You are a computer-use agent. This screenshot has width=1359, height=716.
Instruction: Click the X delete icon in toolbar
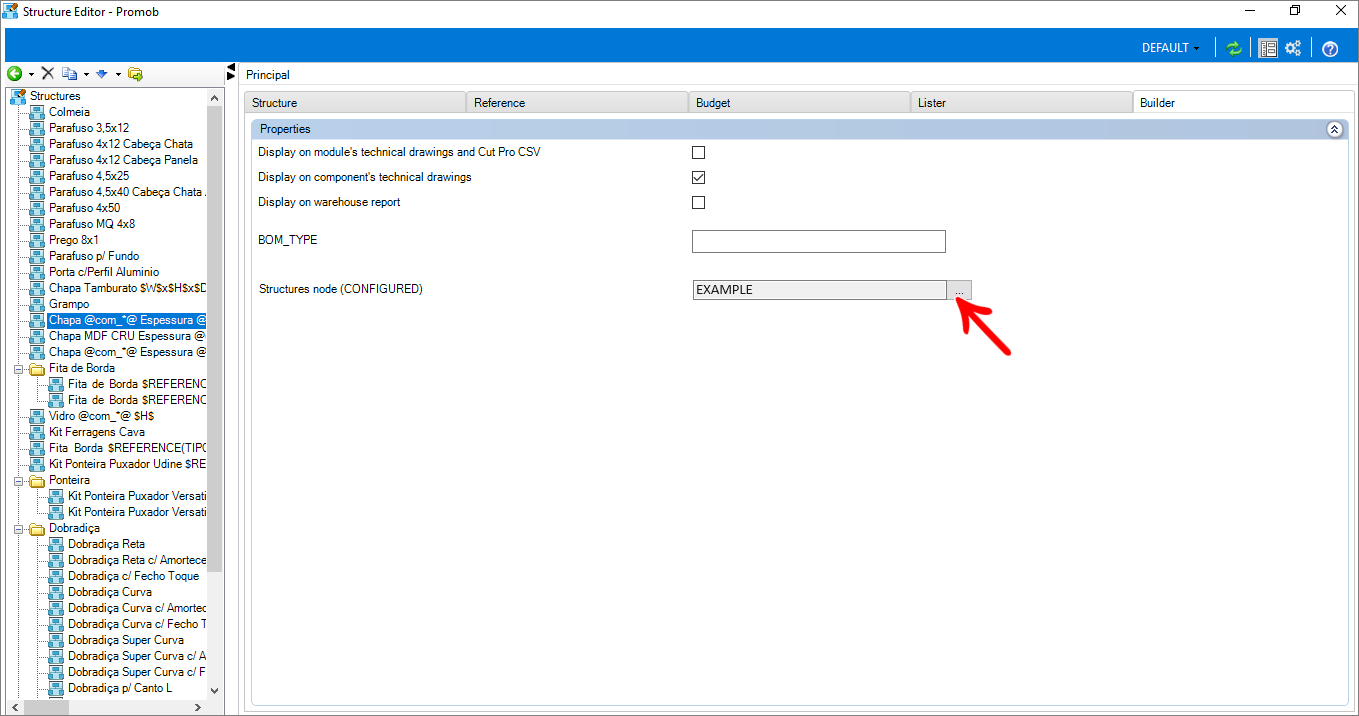tap(47, 74)
